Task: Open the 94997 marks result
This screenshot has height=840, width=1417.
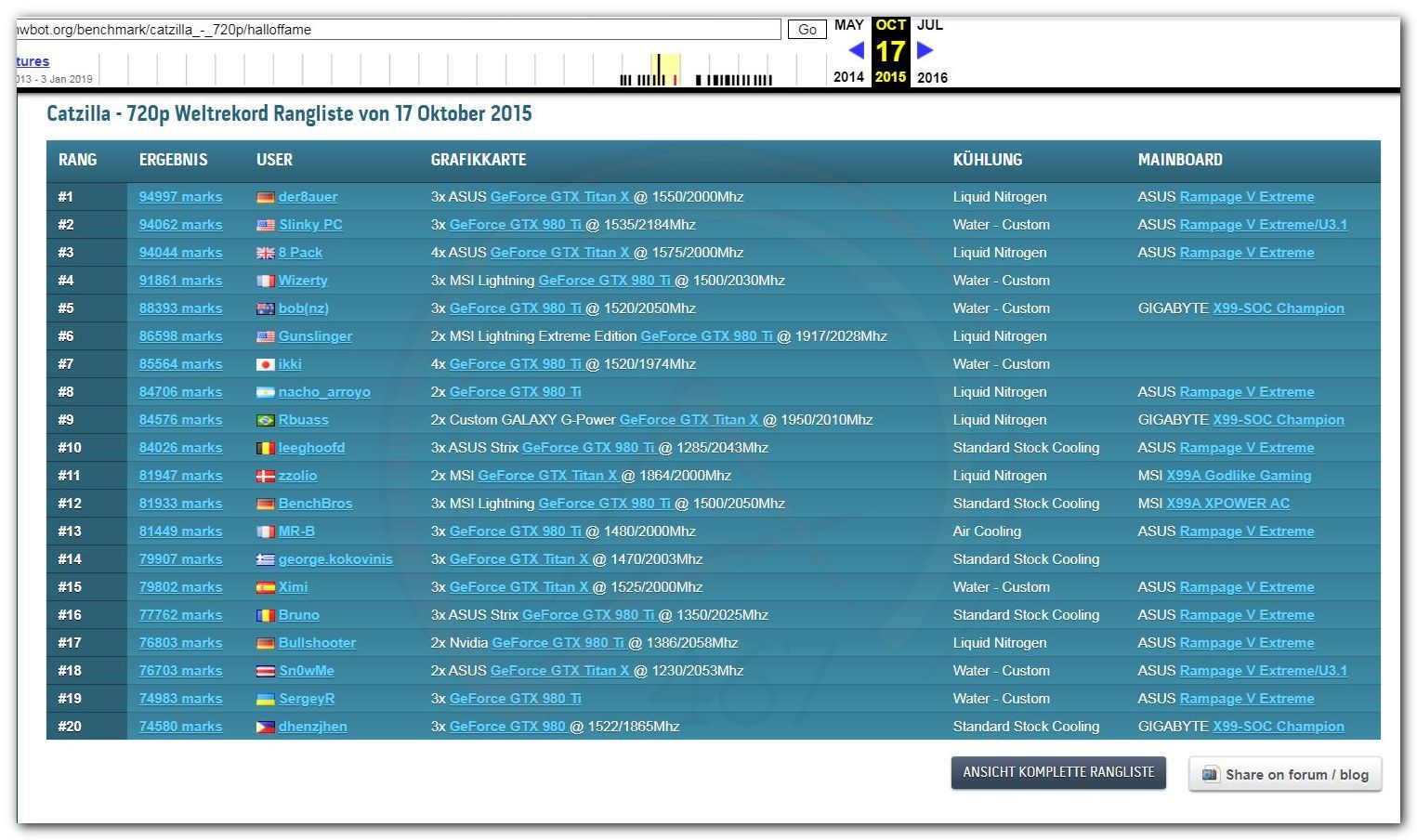Action: (180, 197)
